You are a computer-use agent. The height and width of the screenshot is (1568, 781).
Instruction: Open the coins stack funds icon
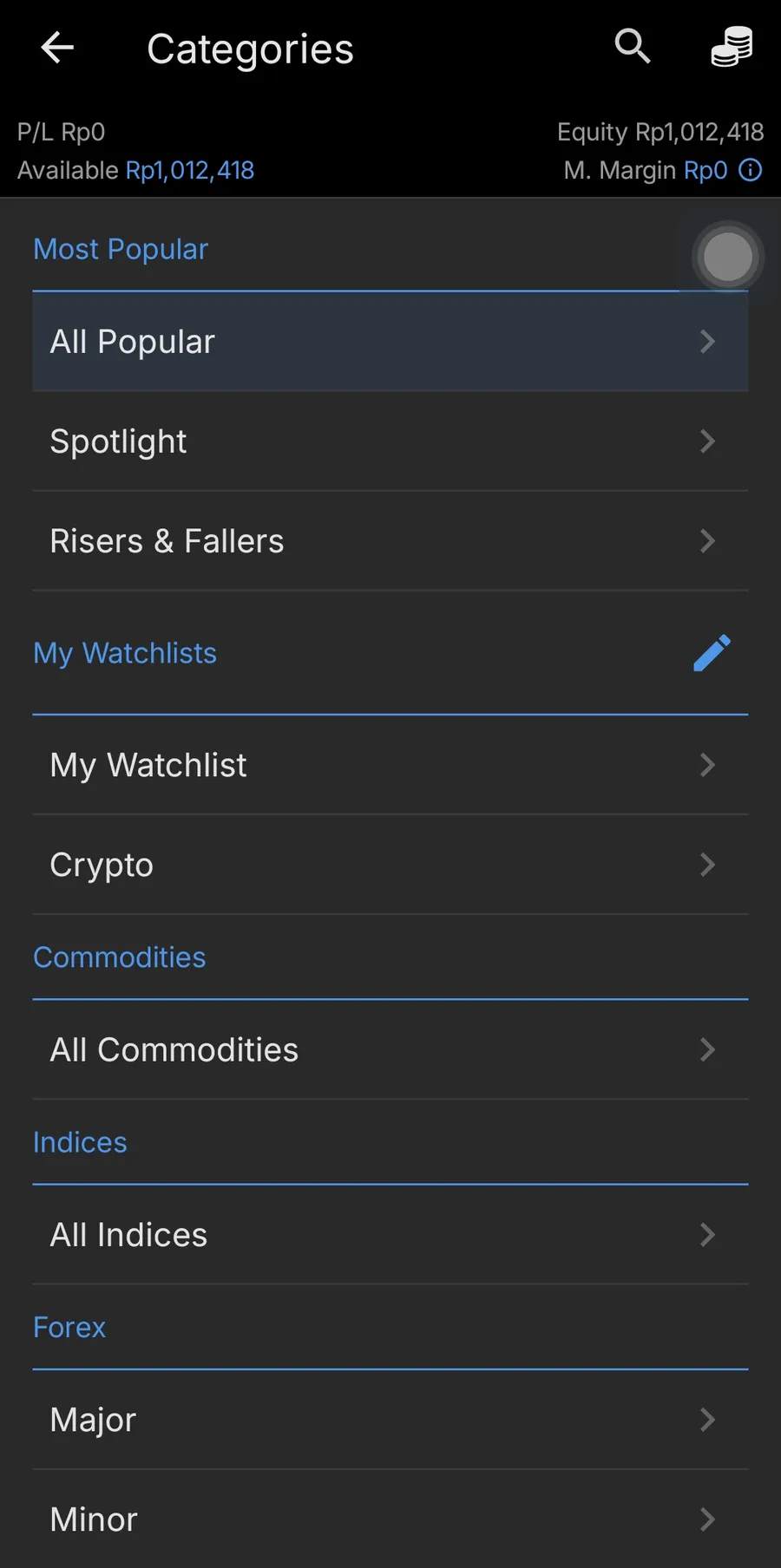coord(732,47)
